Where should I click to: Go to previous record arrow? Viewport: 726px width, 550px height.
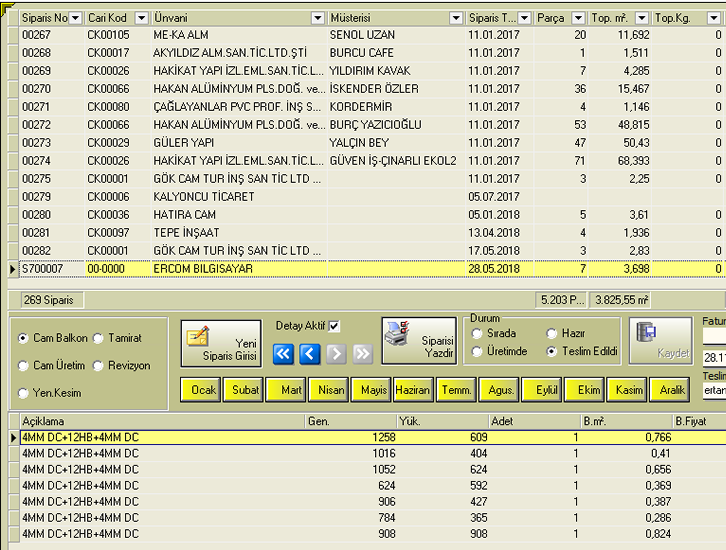click(310, 354)
